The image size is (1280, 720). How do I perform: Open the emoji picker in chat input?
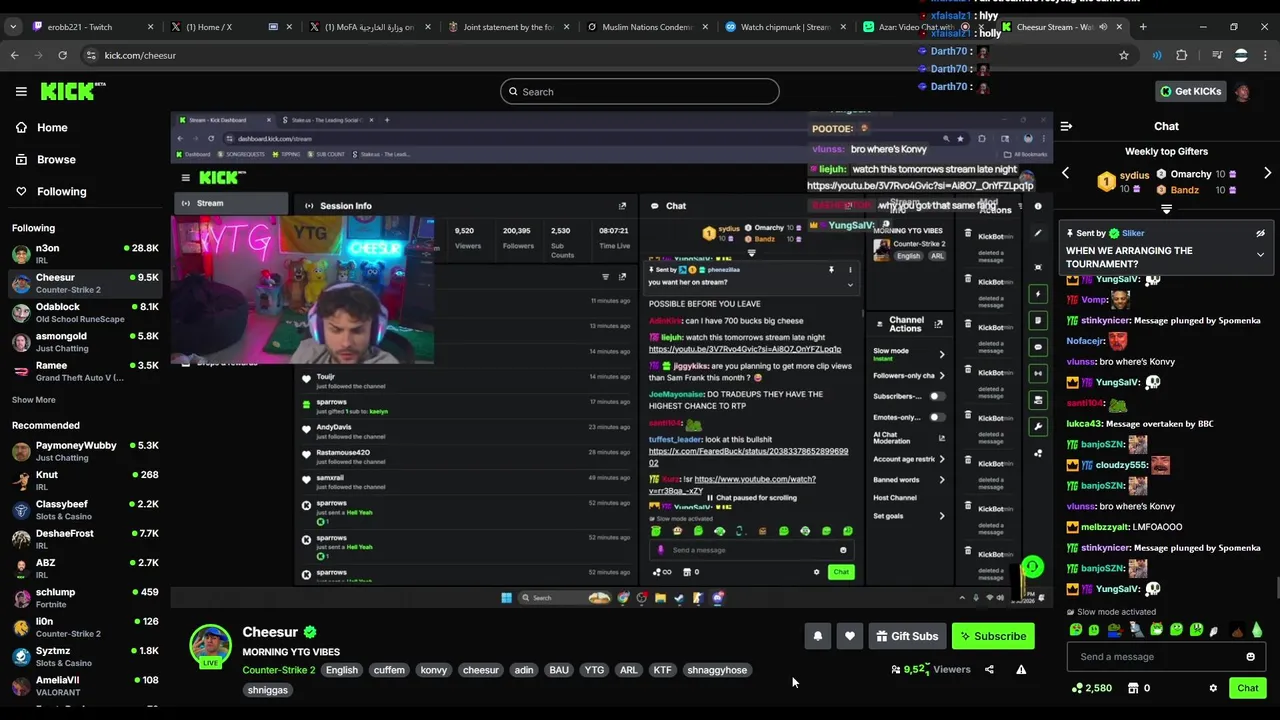click(x=1250, y=657)
